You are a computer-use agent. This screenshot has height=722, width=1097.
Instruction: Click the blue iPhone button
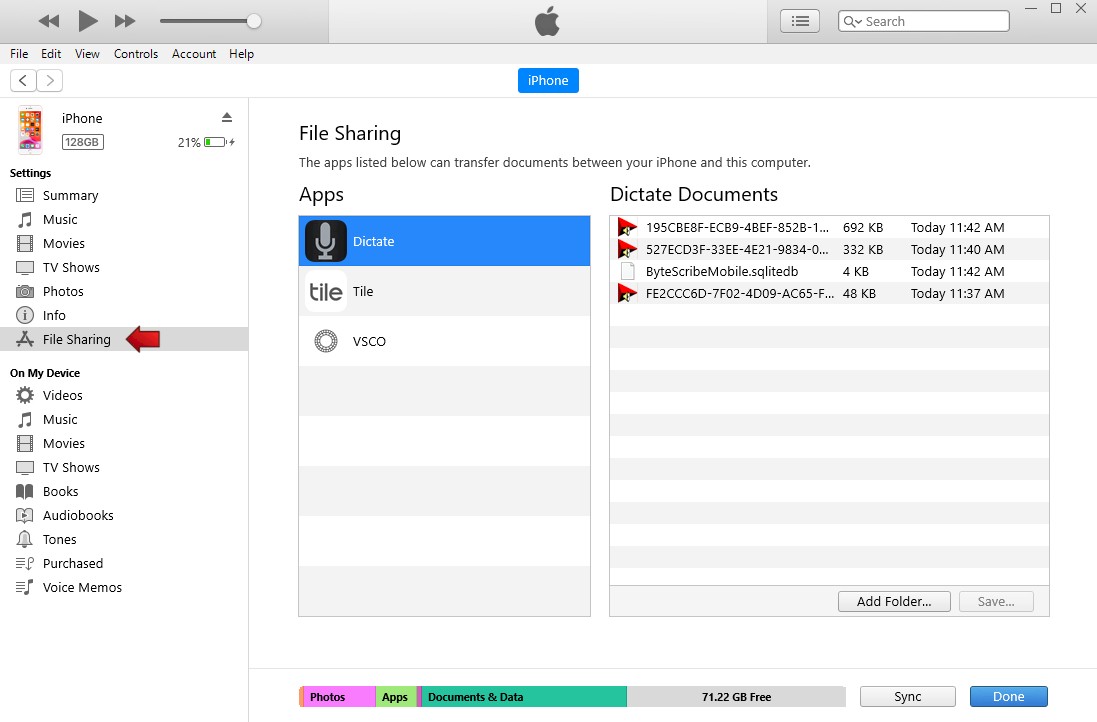[x=548, y=80]
